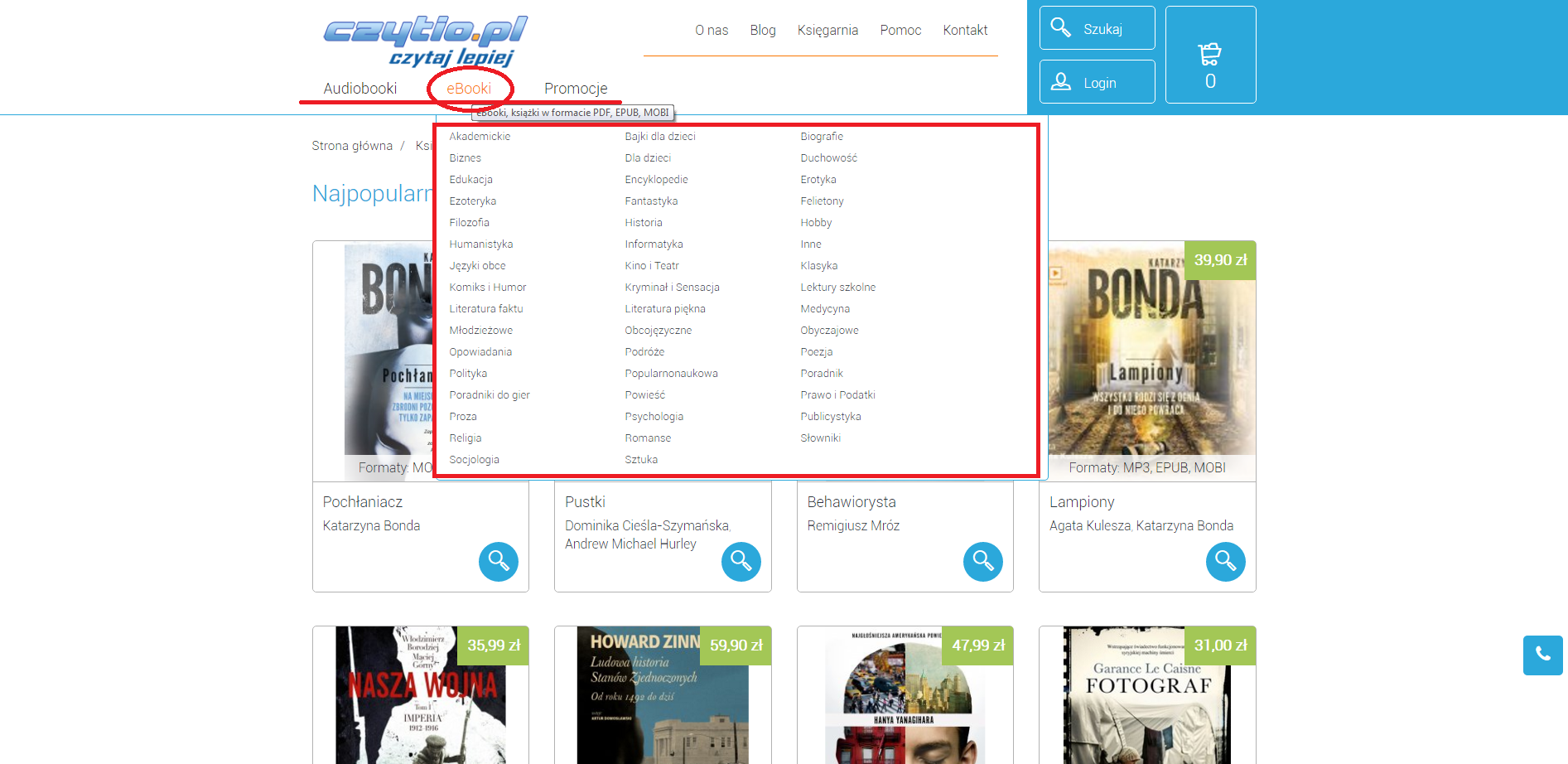Open the Kontakt link
The image size is (1568, 764).
click(x=965, y=31)
